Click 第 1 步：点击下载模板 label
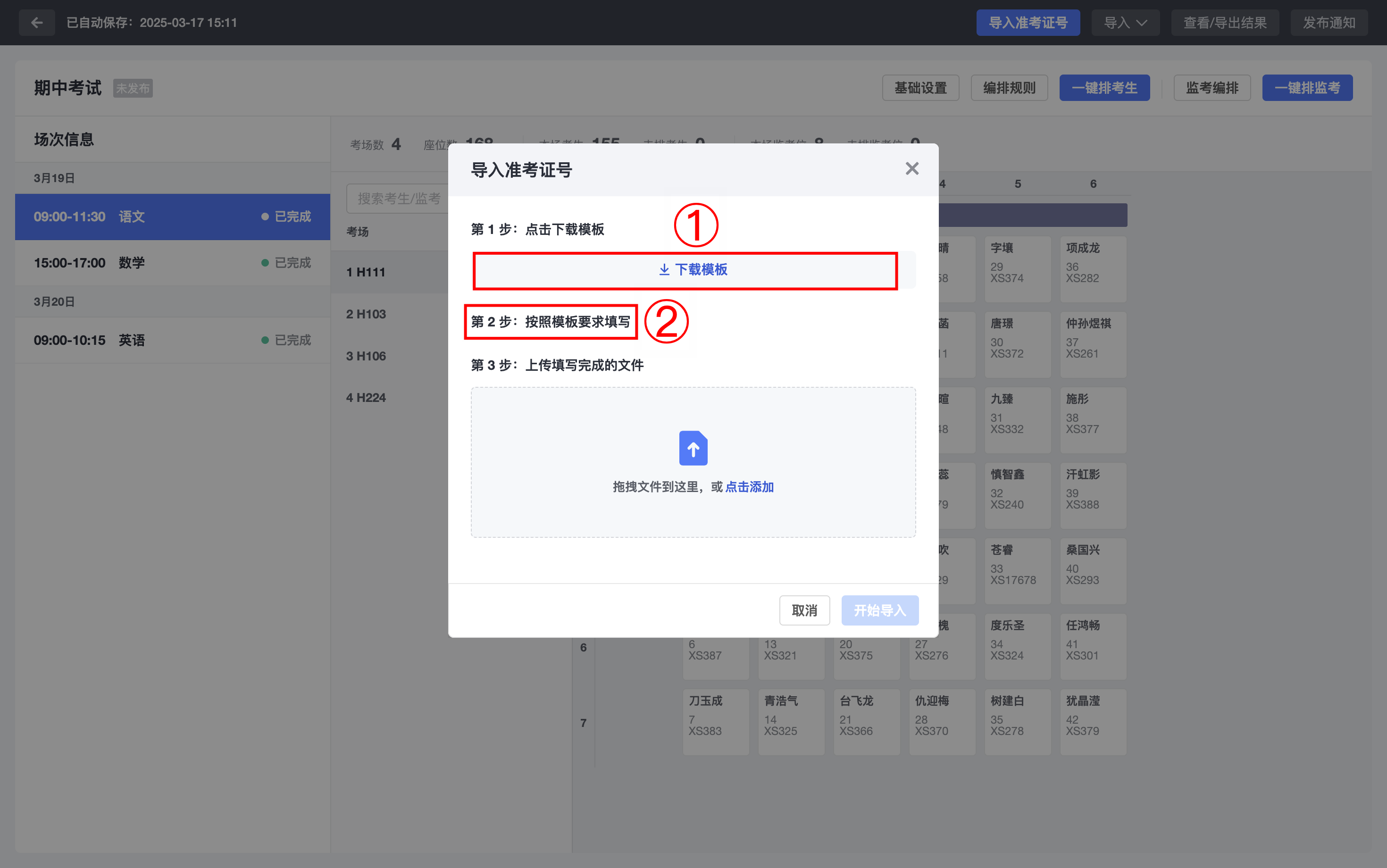 click(x=537, y=229)
